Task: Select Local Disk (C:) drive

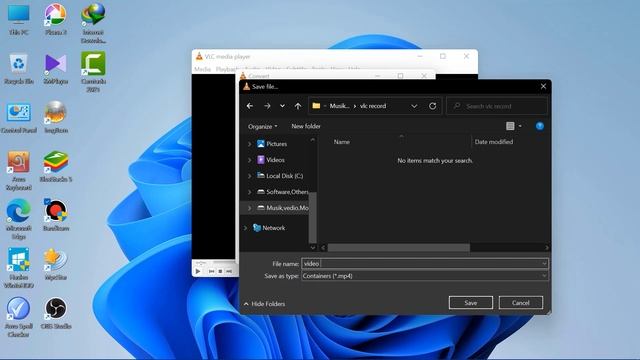Action: coord(280,176)
